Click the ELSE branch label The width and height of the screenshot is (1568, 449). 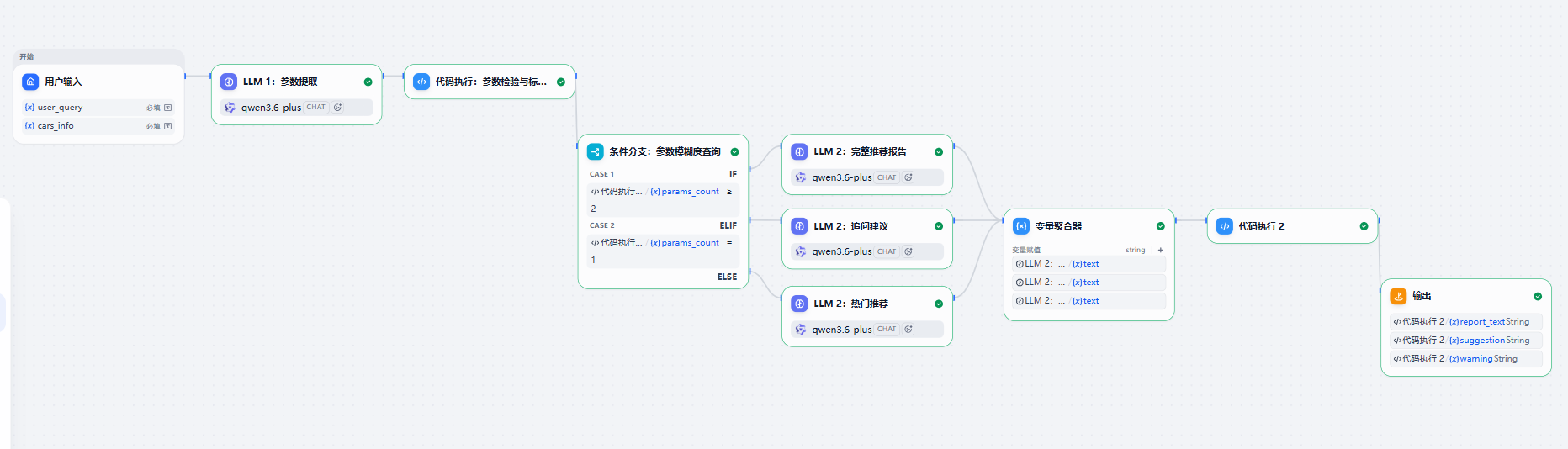pyautogui.click(x=727, y=277)
